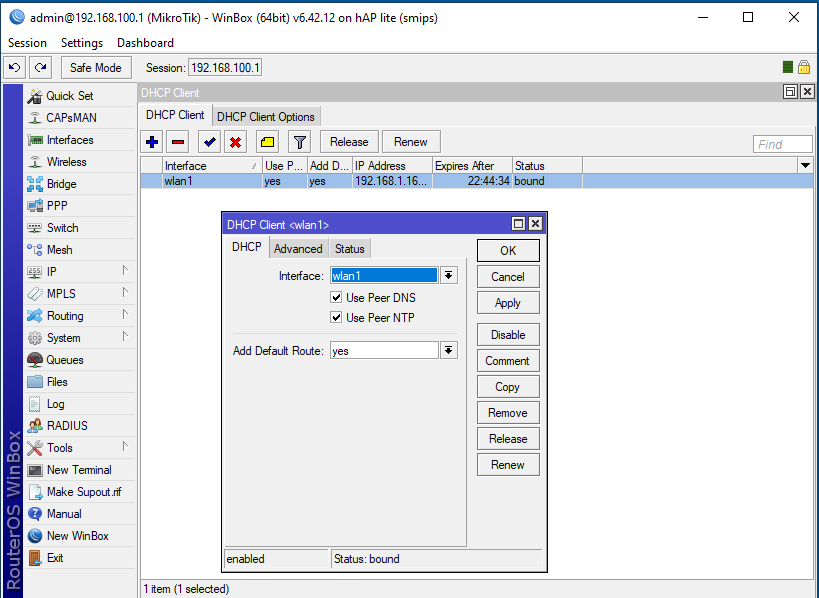Click the dialog's Remove button
Screen dimensions: 819x598
coord(508,413)
